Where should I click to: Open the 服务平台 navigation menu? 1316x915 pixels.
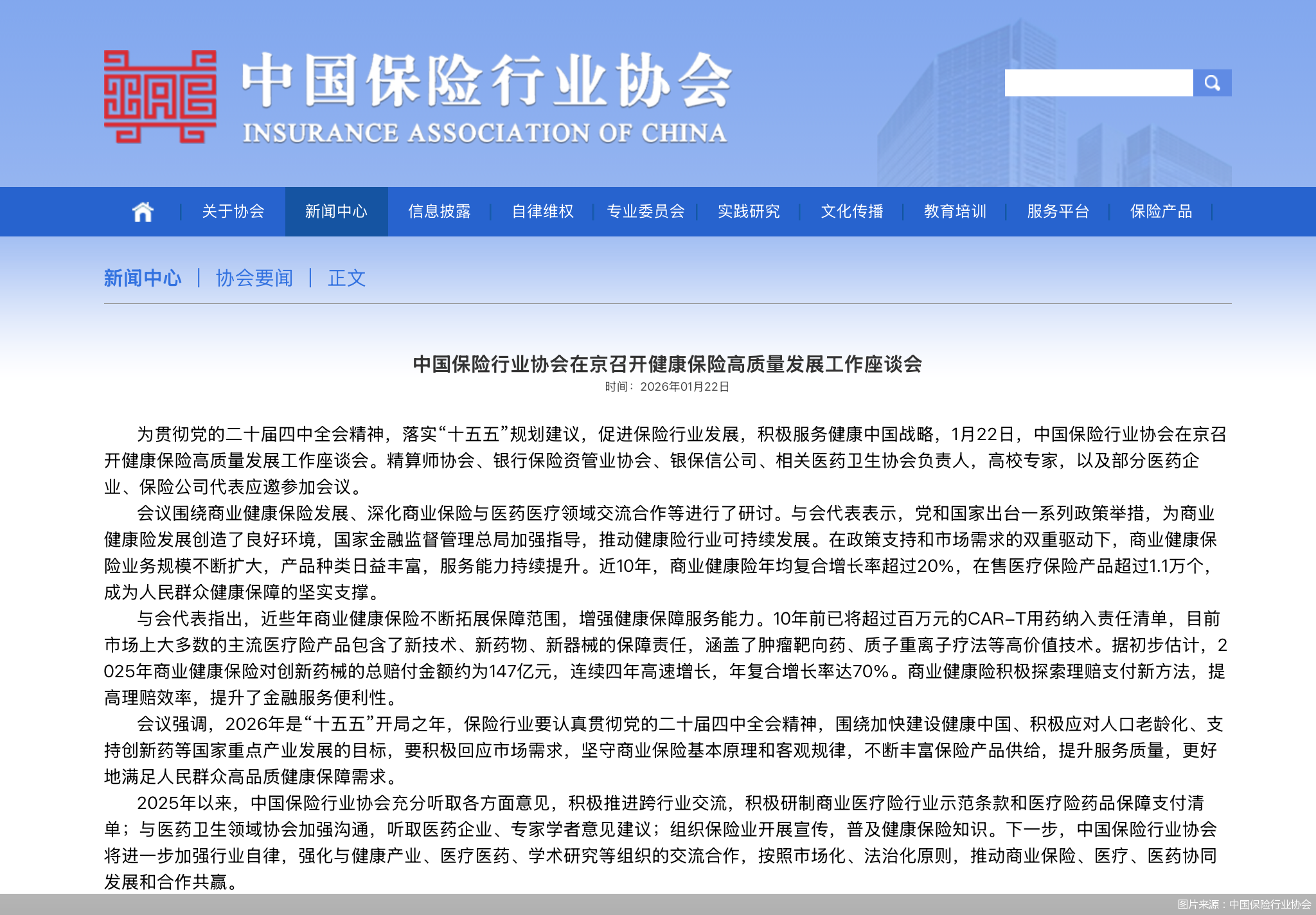point(1057,212)
